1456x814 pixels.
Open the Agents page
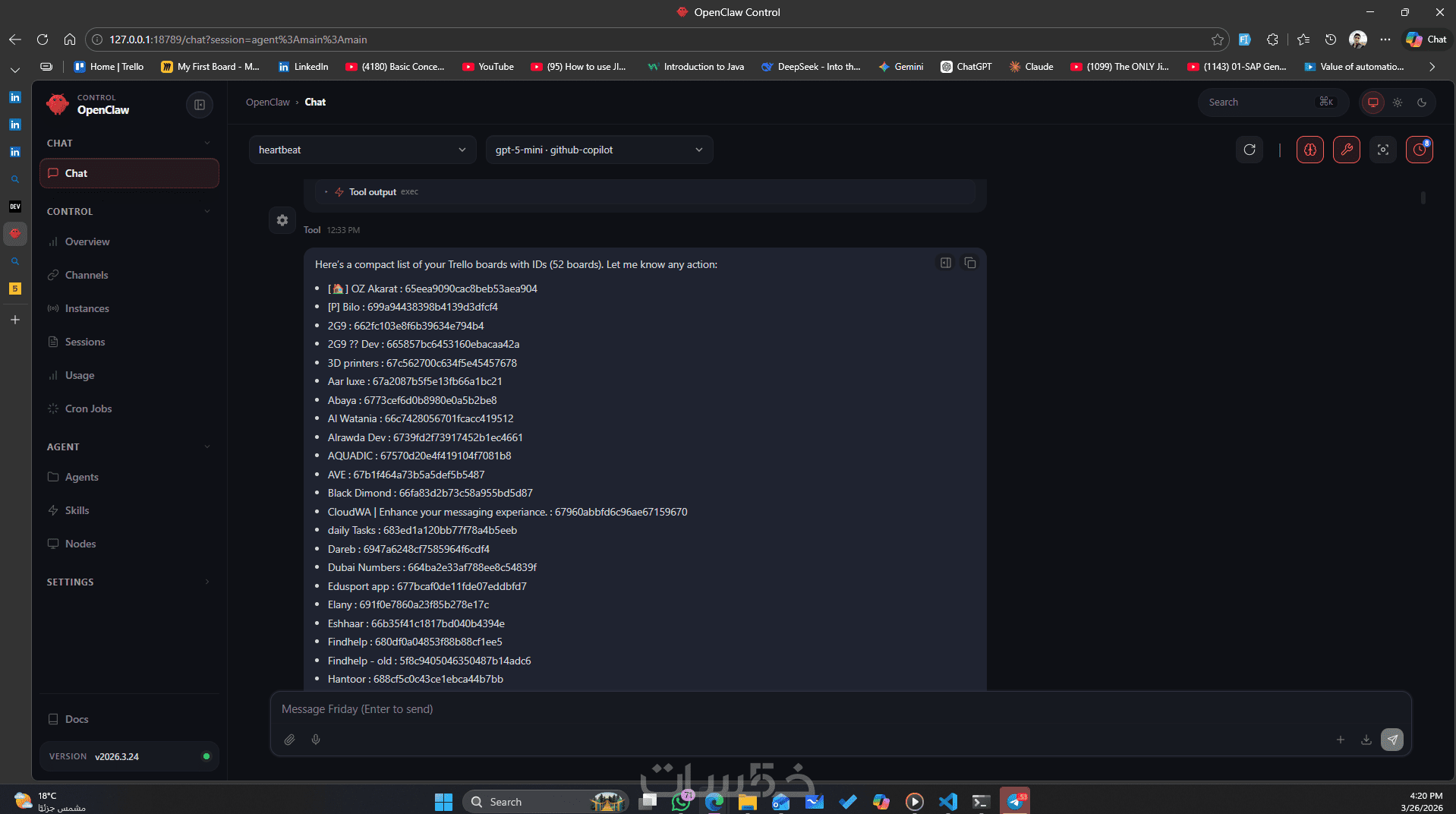click(x=129, y=477)
